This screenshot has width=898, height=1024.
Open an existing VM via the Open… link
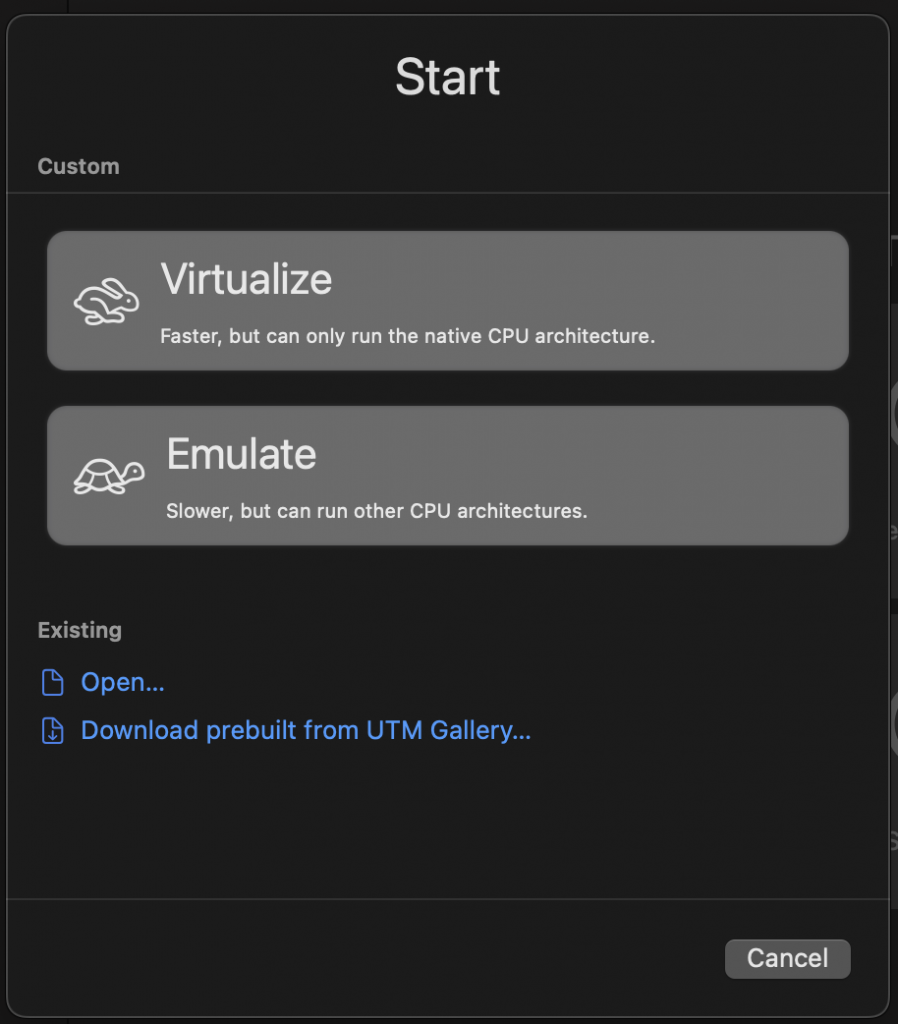pos(122,683)
